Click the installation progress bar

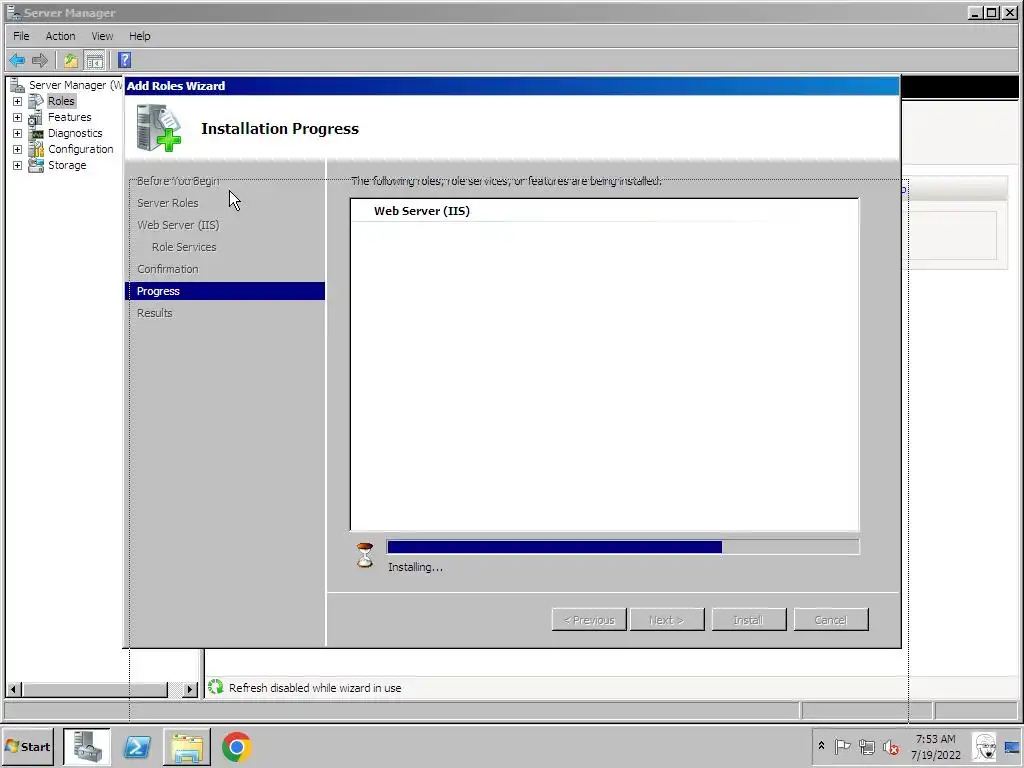pos(623,547)
